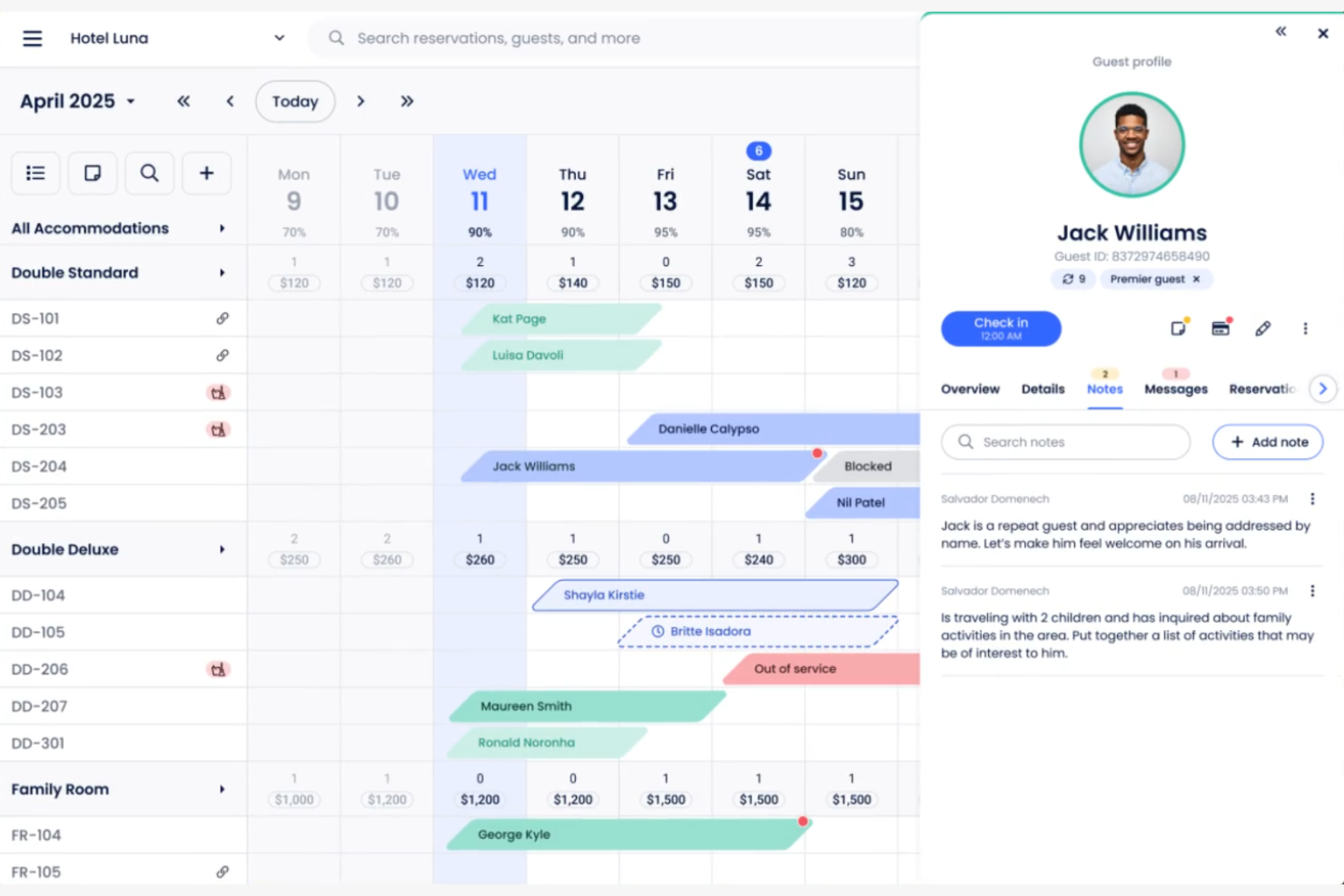Open pending Britte Isadora reservation
The width and height of the screenshot is (1344, 896).
pyautogui.click(x=757, y=631)
